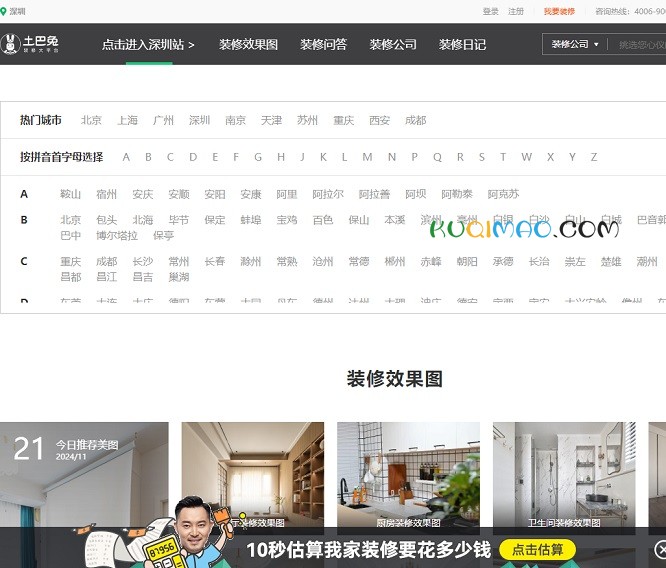Close the bottom estimate banner
The image size is (666, 568).
660,550
